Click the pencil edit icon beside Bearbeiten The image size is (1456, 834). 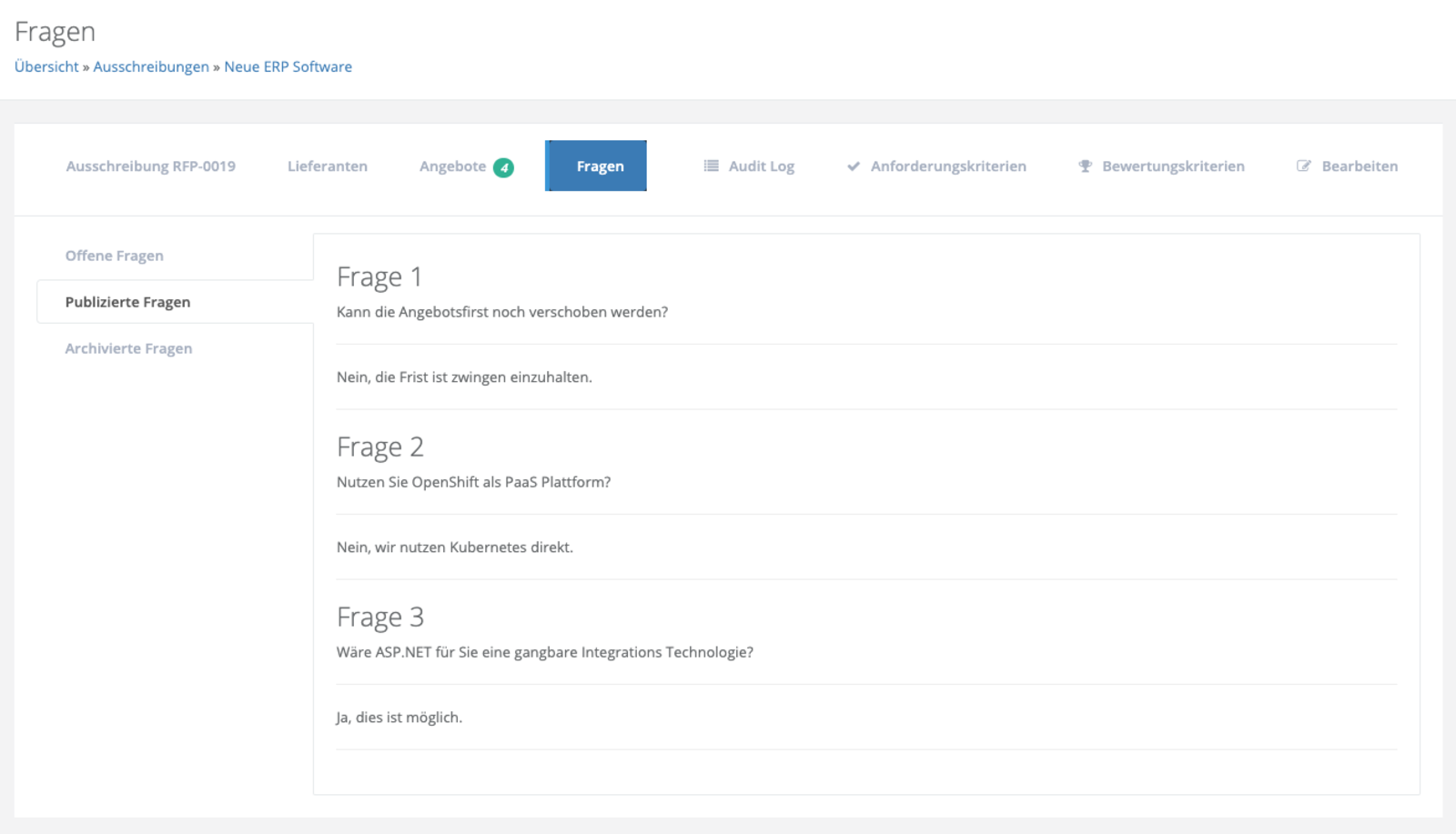click(x=1304, y=166)
